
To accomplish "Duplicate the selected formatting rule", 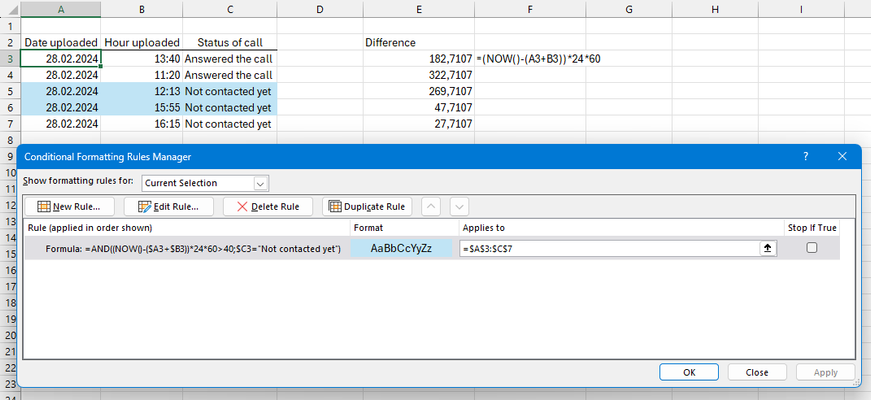I will click(x=367, y=207).
